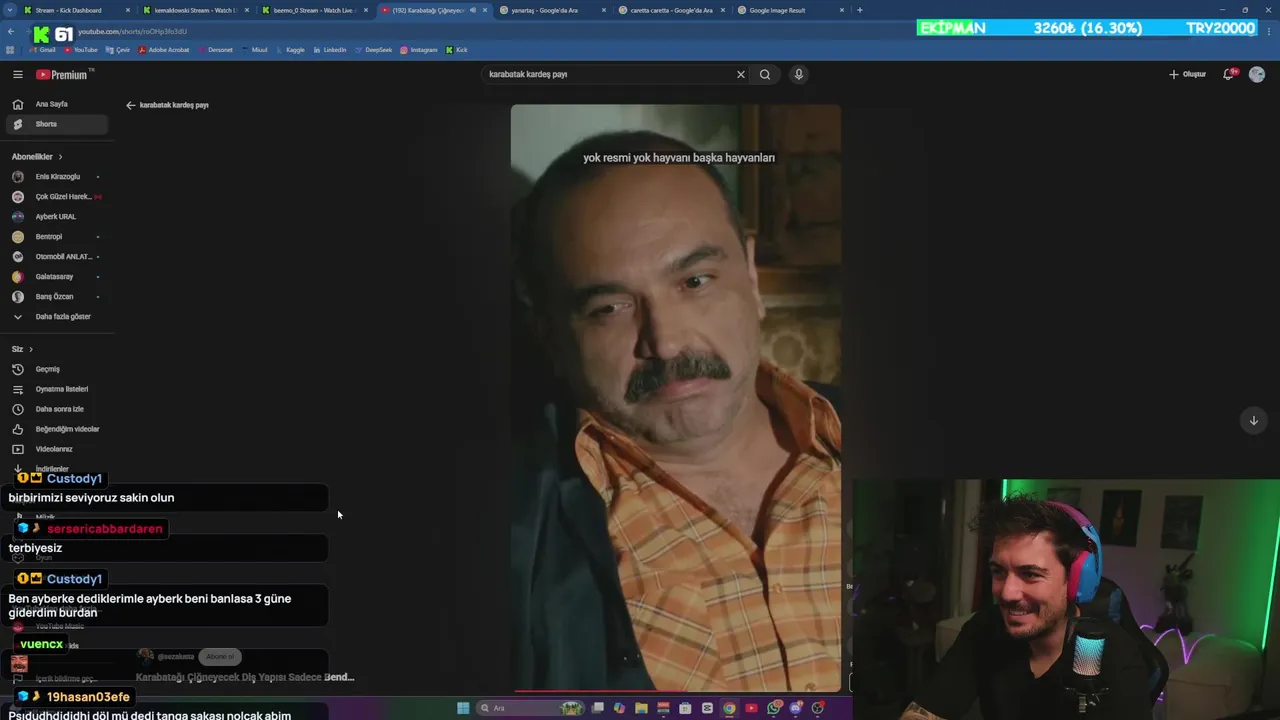Expand the Abonelikler section chevron
Screen dimensions: 1280x720
[60, 157]
